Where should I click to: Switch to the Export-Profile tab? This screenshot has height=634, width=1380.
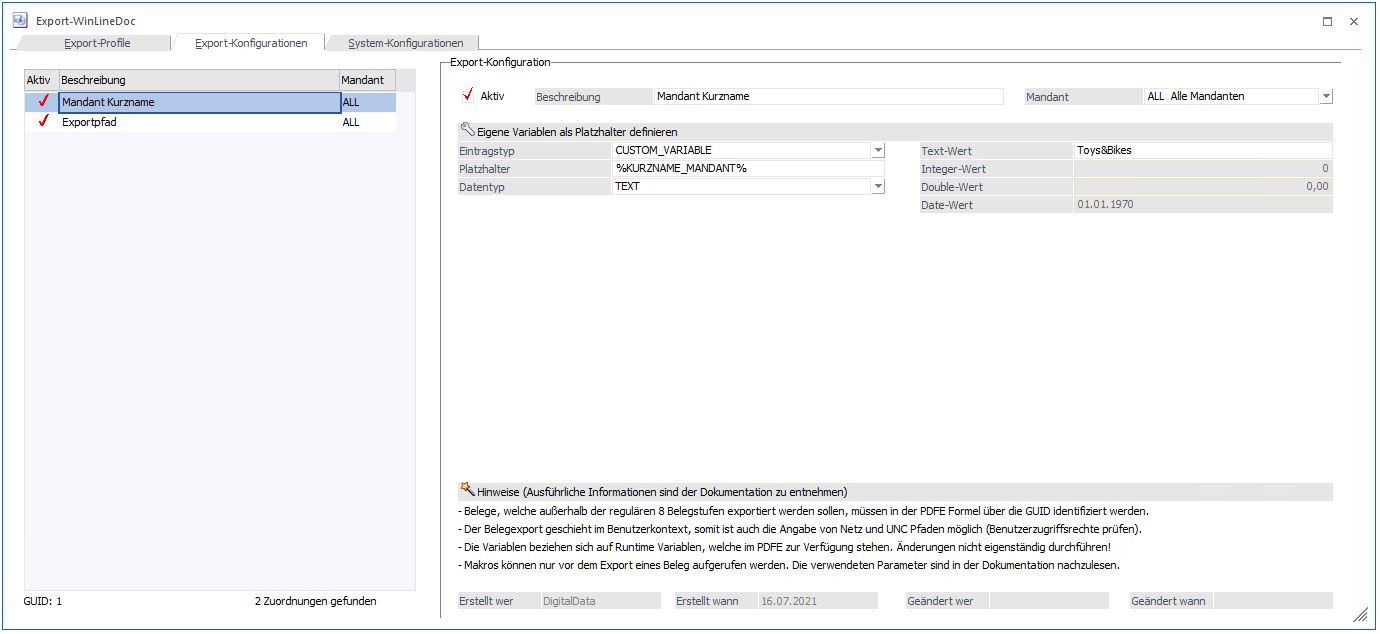97,43
